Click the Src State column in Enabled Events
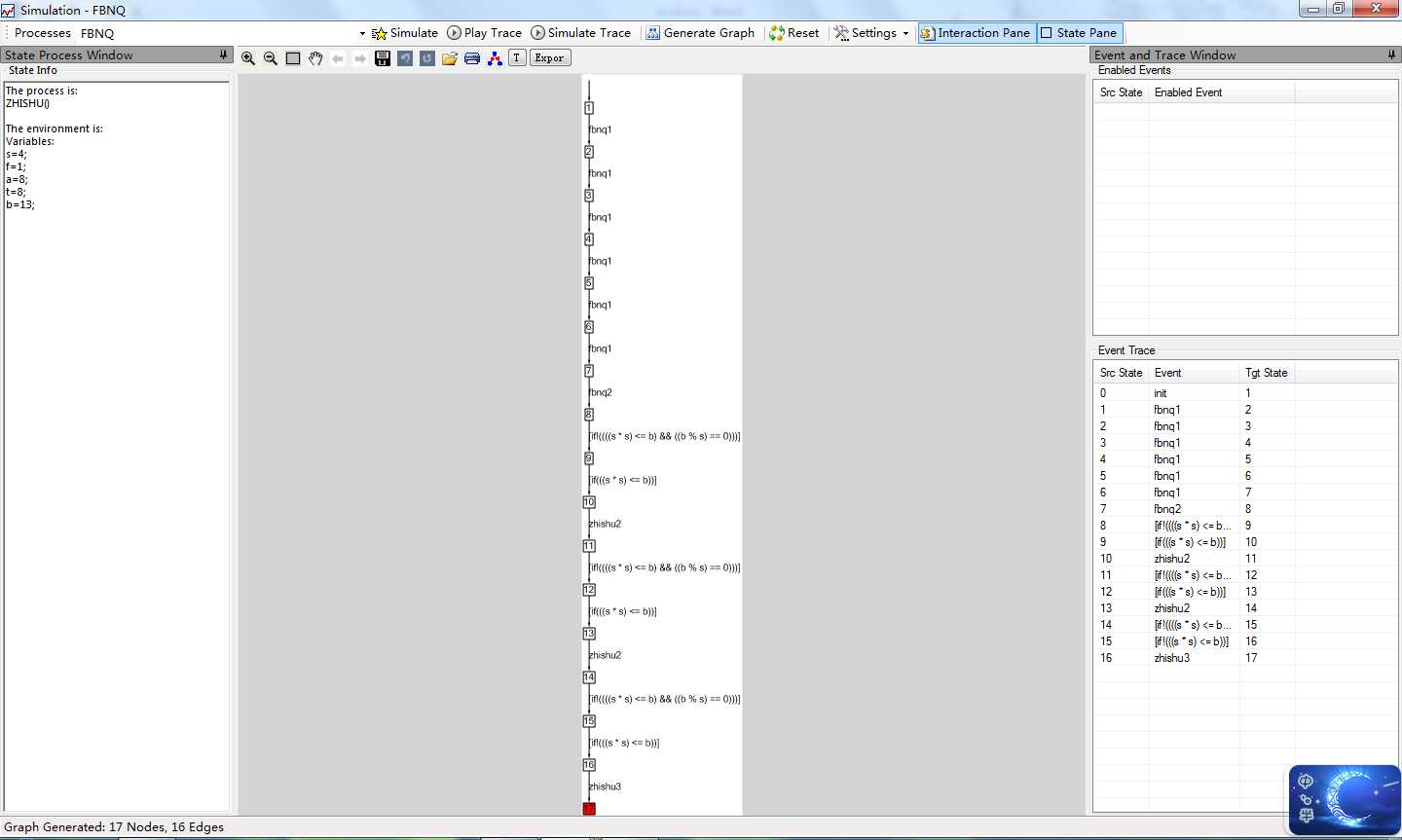The height and width of the screenshot is (840, 1402). [1121, 92]
